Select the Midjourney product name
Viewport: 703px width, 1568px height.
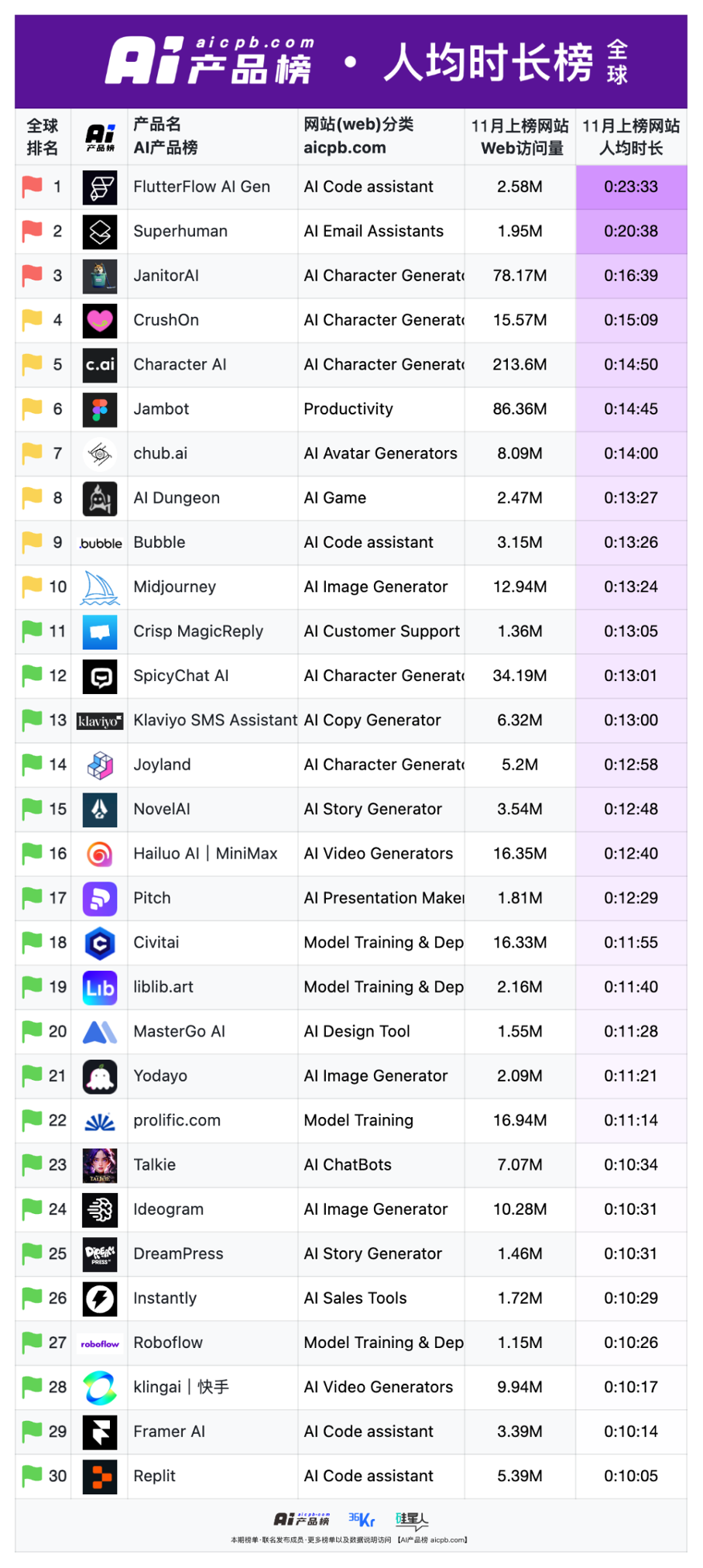174,586
